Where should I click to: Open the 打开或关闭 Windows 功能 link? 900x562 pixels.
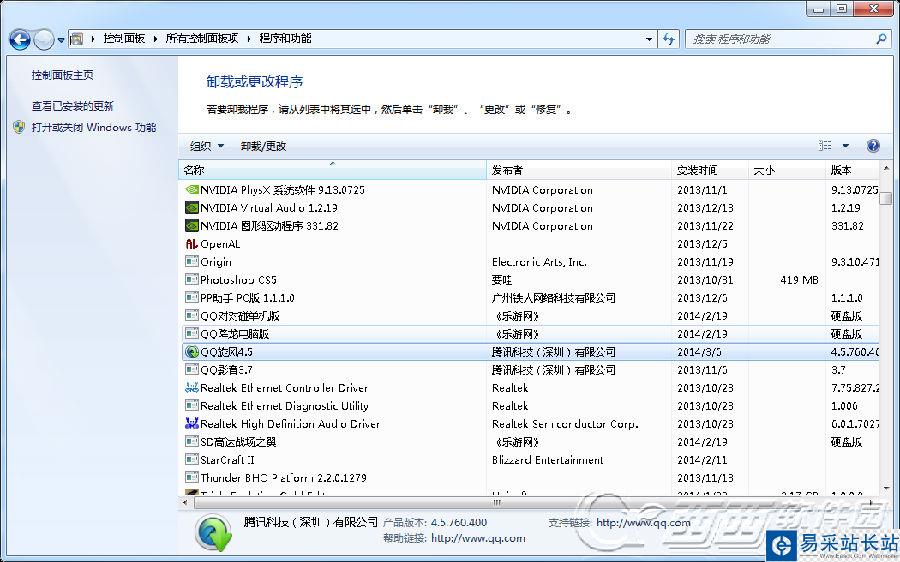coord(94,127)
